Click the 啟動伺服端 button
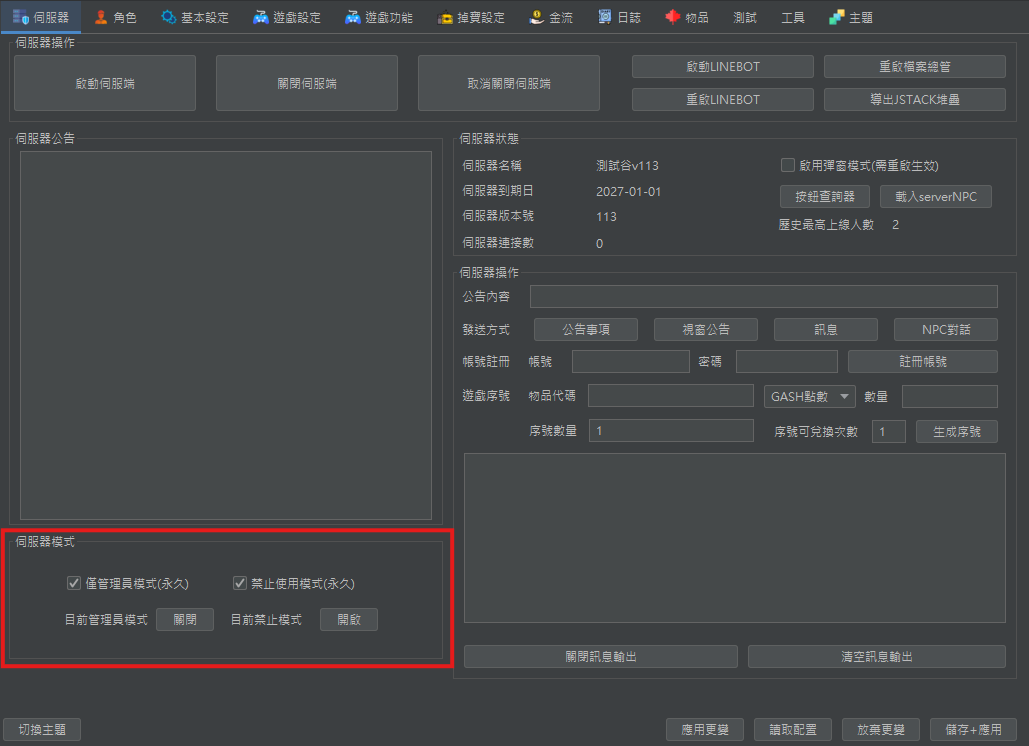The height and width of the screenshot is (746, 1029). pyautogui.click(x=105, y=83)
